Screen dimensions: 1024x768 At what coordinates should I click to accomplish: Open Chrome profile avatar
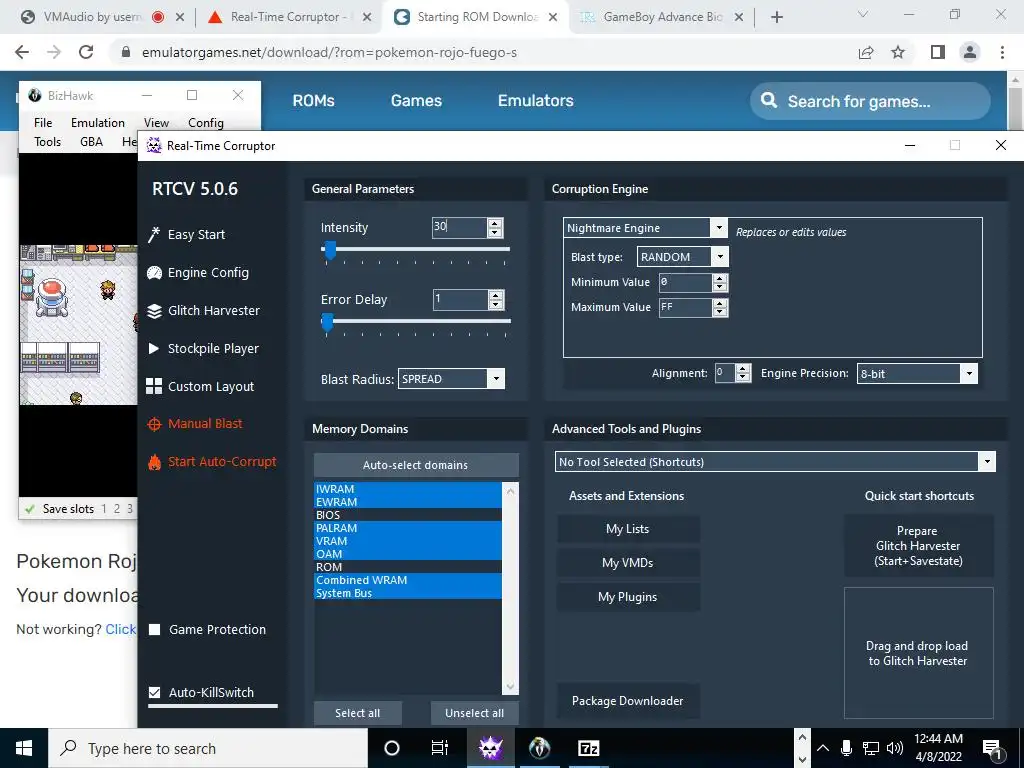click(x=970, y=52)
